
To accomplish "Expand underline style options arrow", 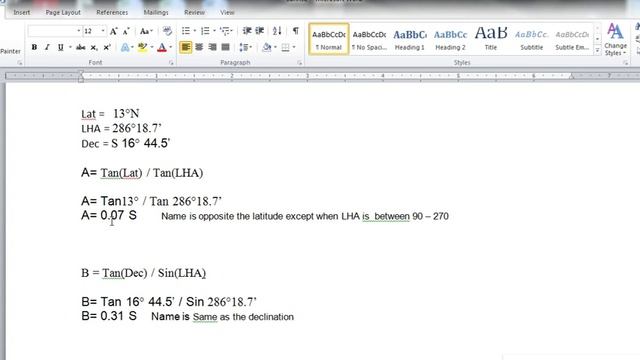I will 70,47.
